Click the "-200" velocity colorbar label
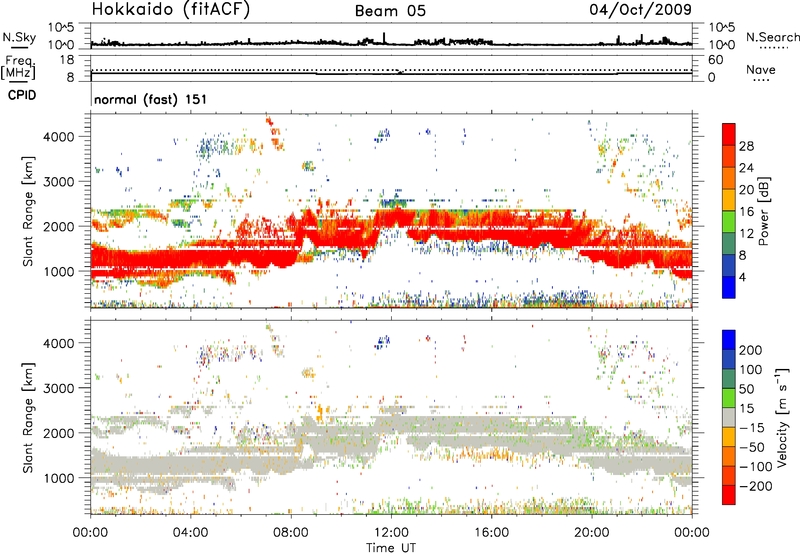The image size is (800, 554). pyautogui.click(x=756, y=486)
